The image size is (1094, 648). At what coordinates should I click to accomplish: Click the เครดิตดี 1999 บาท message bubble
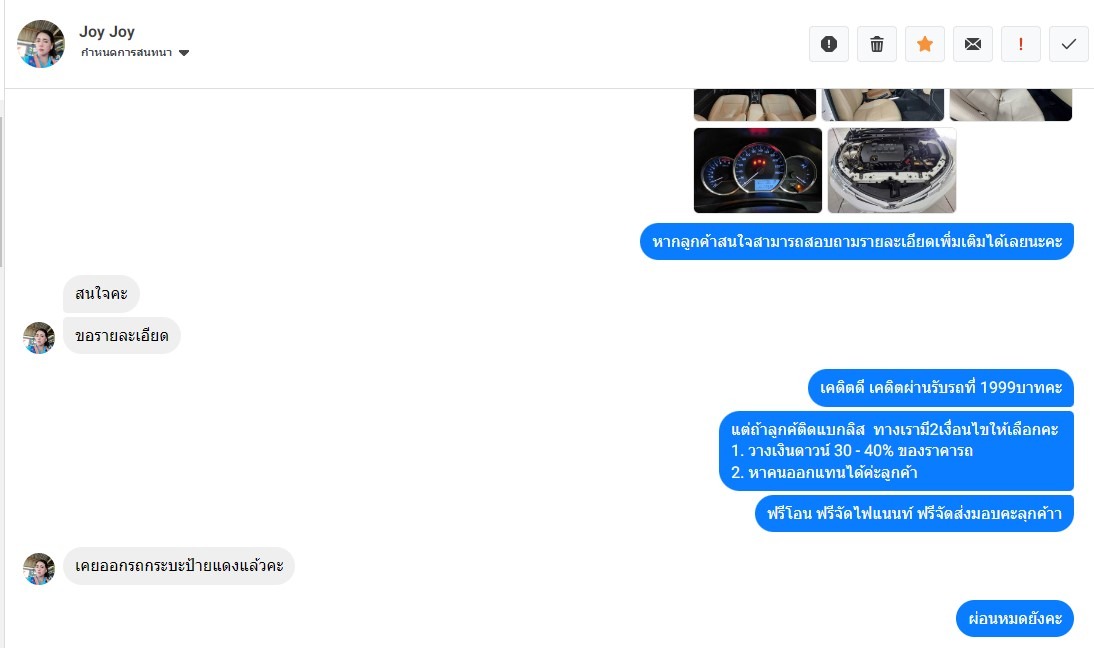pyautogui.click(x=941, y=388)
